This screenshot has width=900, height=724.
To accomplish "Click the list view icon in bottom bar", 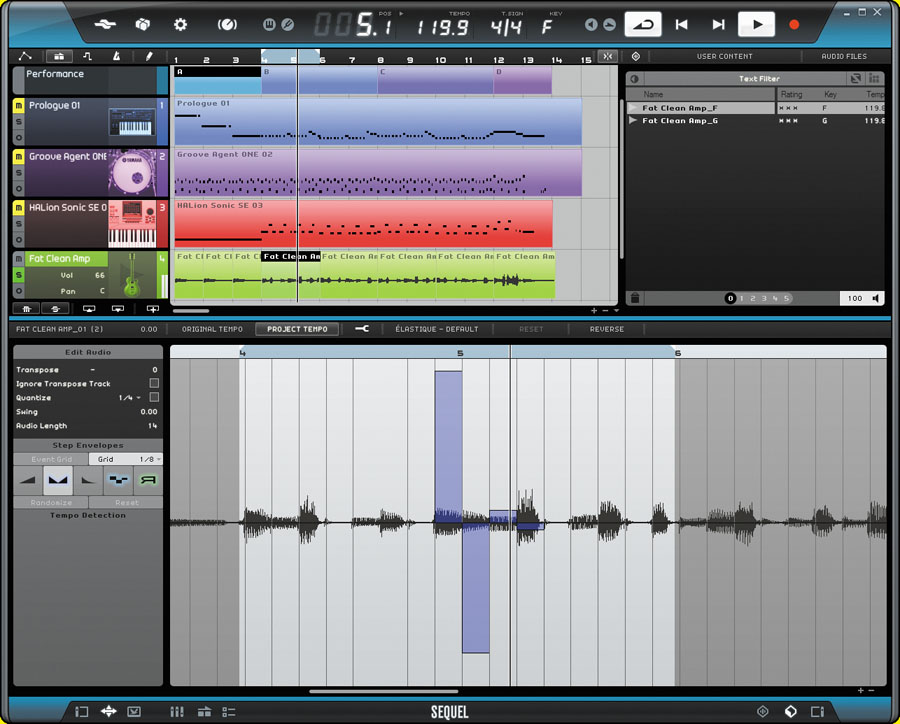I will tap(229, 712).
